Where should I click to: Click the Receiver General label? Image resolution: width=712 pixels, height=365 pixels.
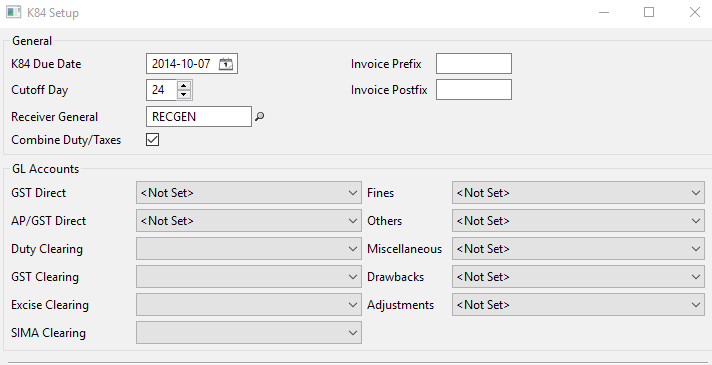click(54, 117)
